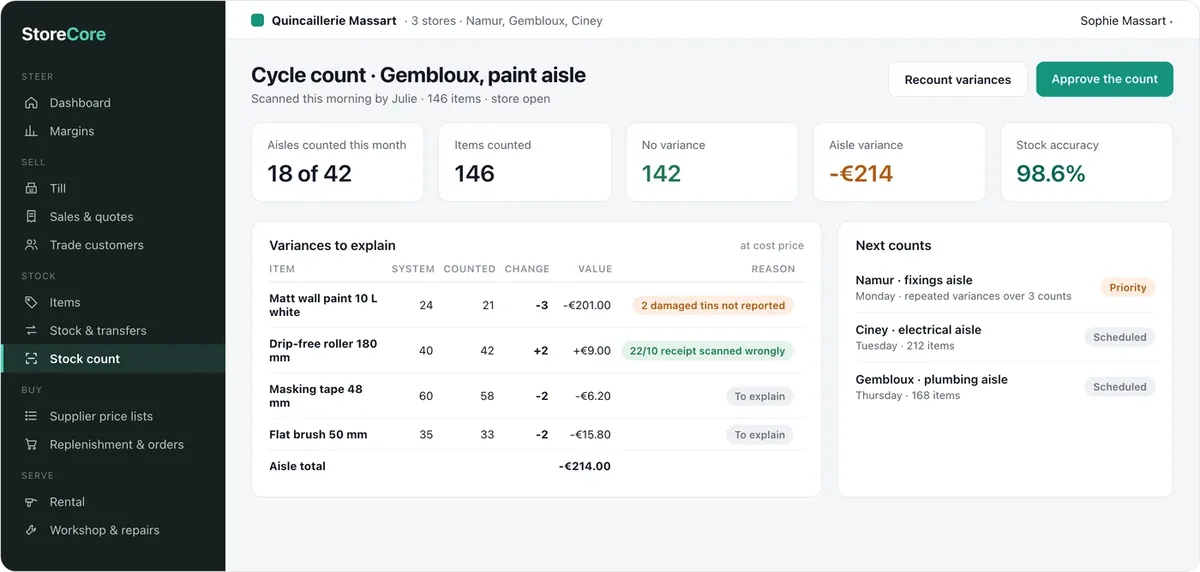Click the REASON column header
1200x572 pixels.
click(x=773, y=269)
